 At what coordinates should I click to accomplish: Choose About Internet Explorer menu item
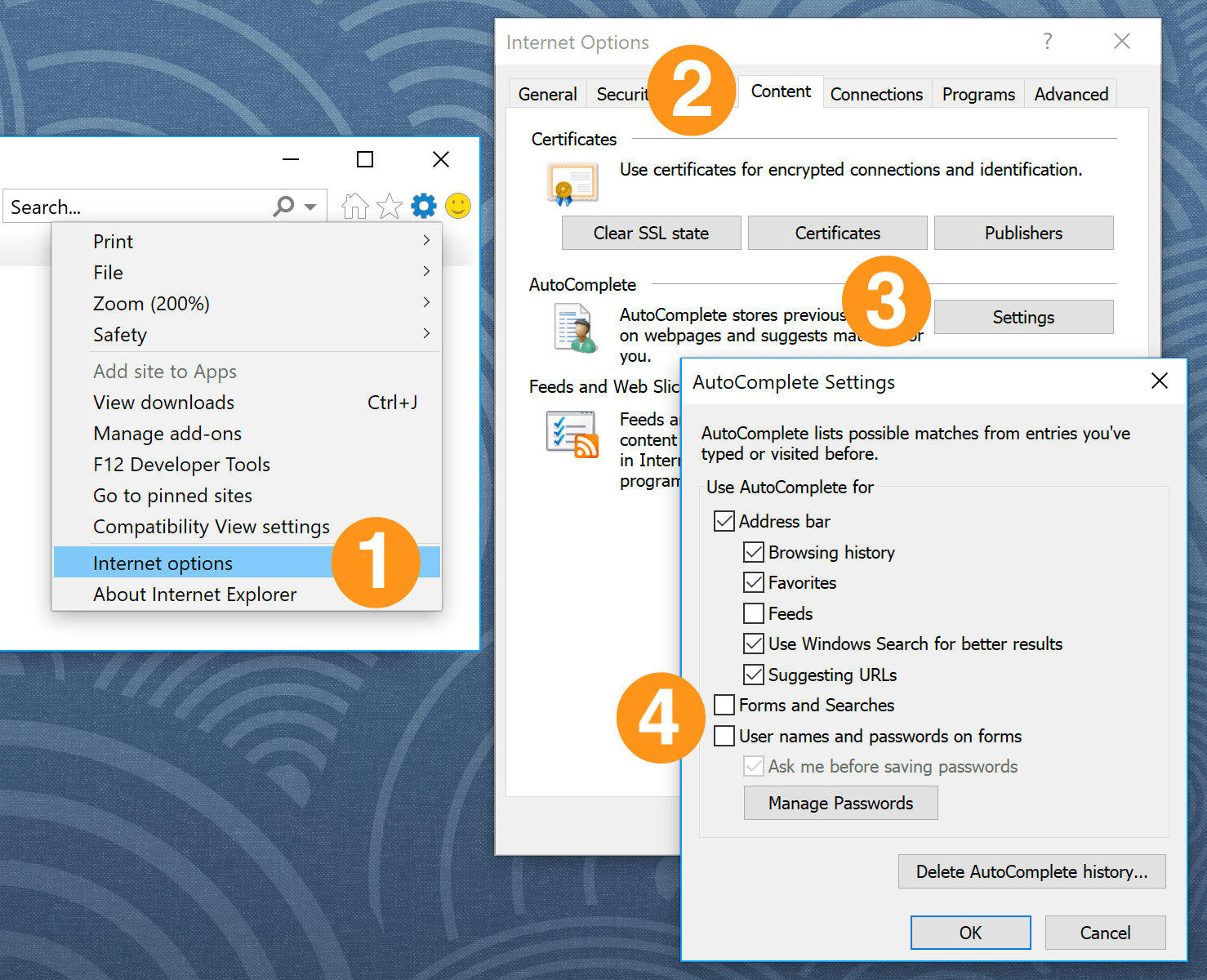pyautogui.click(x=247, y=594)
